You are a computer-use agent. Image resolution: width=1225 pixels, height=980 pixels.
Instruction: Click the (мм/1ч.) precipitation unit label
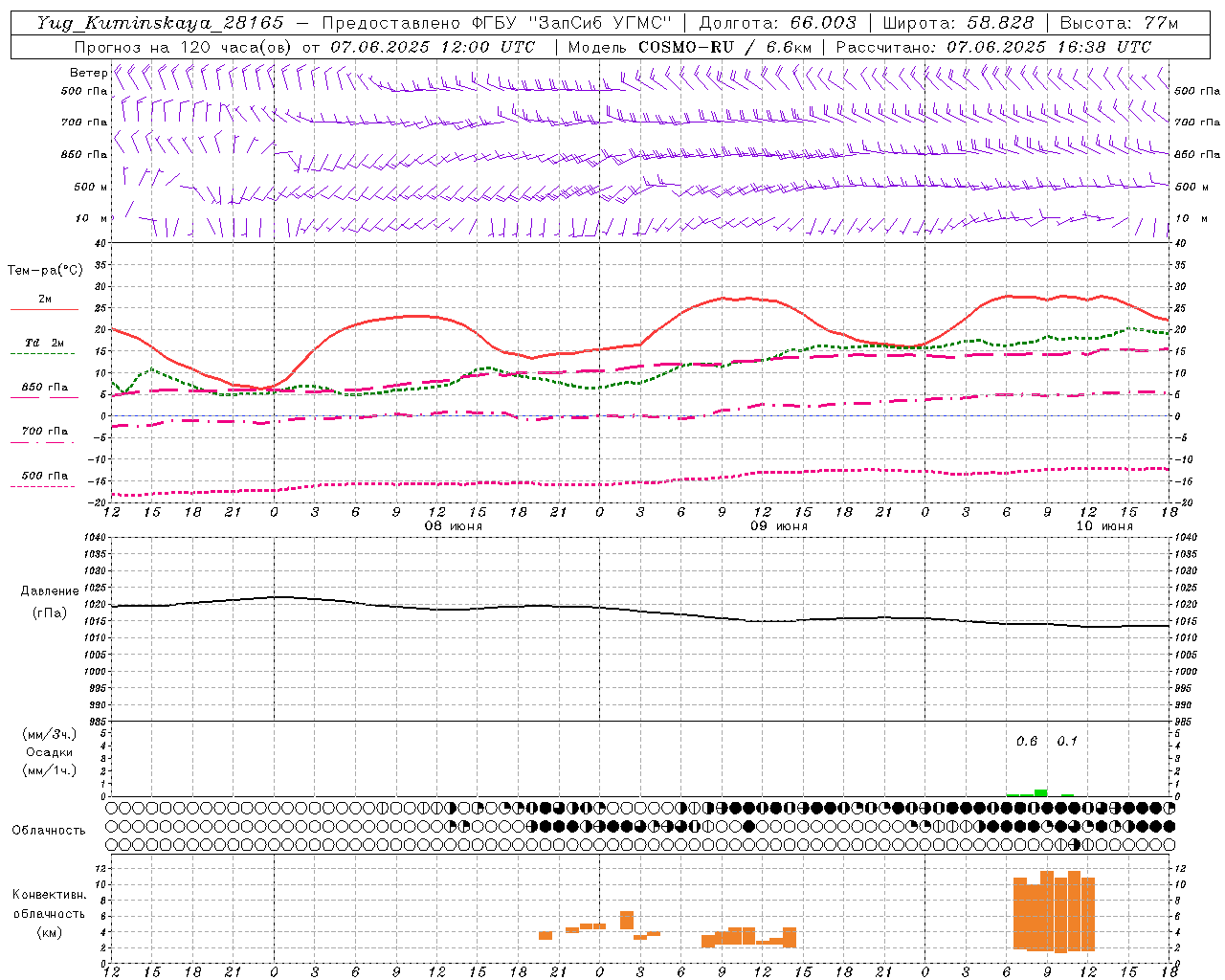[x=49, y=770]
